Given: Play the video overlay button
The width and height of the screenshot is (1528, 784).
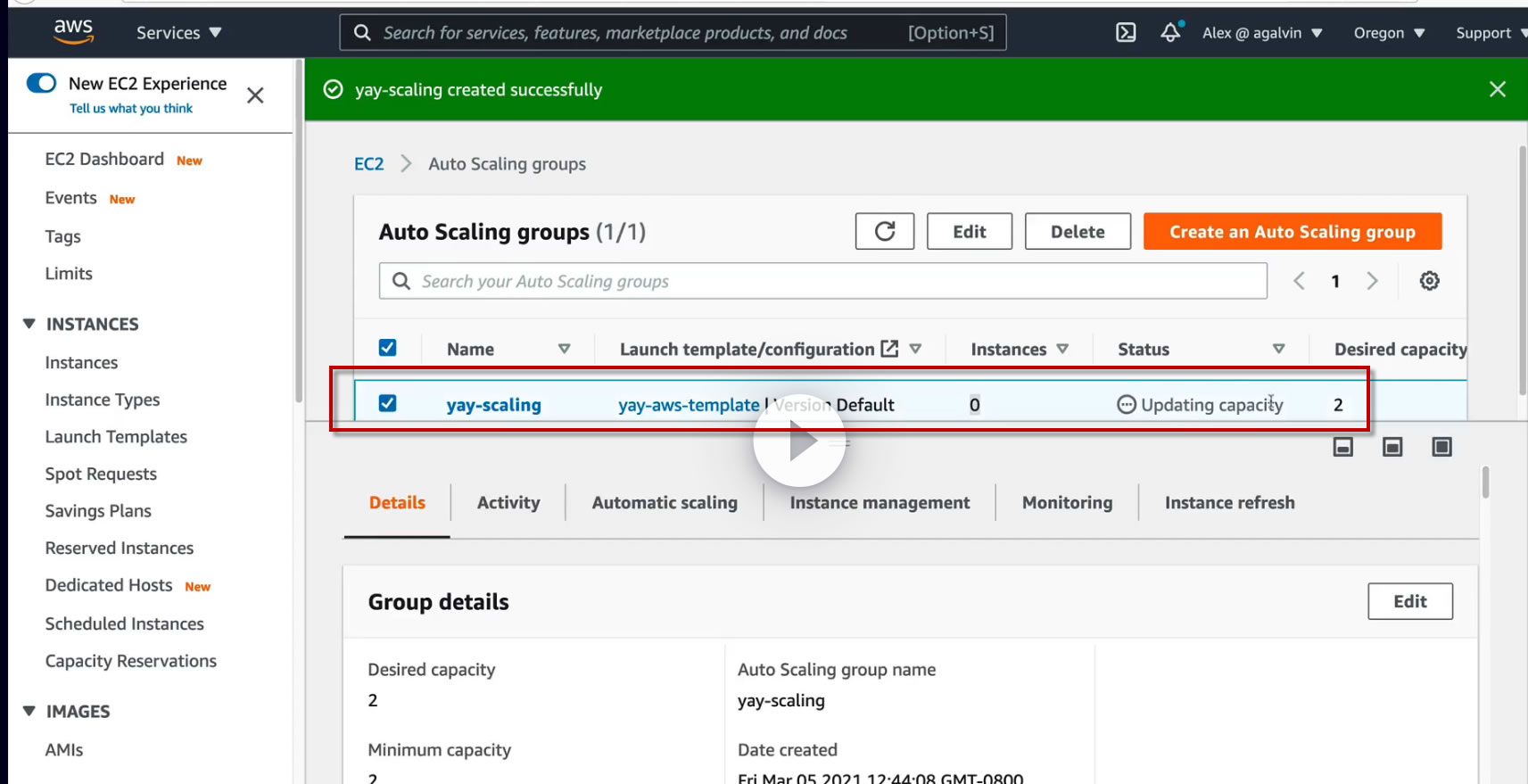Looking at the screenshot, I should pos(799,441).
